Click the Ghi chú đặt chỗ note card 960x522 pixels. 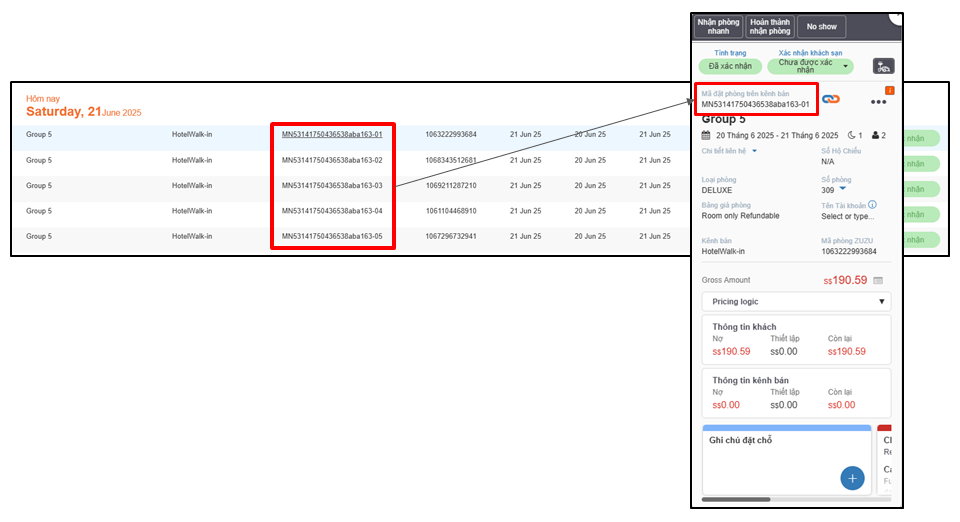[787, 460]
